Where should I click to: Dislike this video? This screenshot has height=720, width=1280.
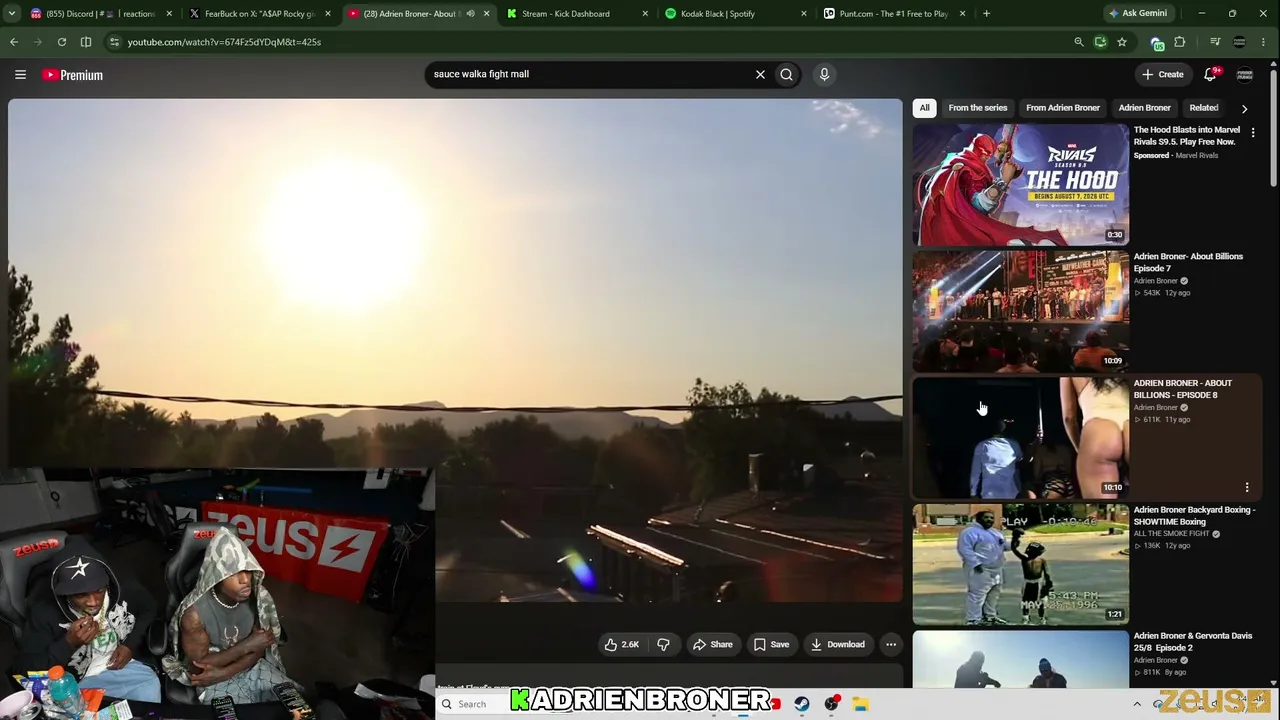(663, 644)
